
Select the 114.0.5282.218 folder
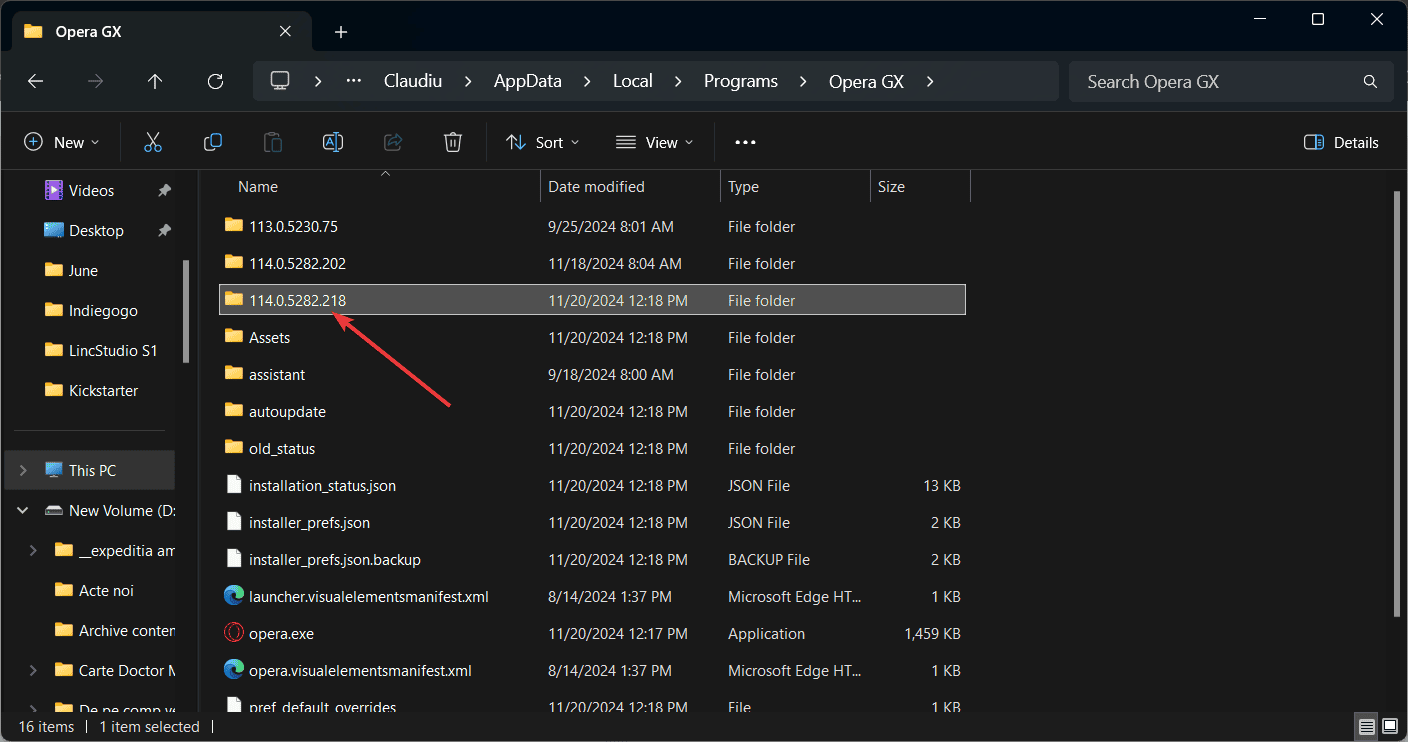pyautogui.click(x=592, y=300)
